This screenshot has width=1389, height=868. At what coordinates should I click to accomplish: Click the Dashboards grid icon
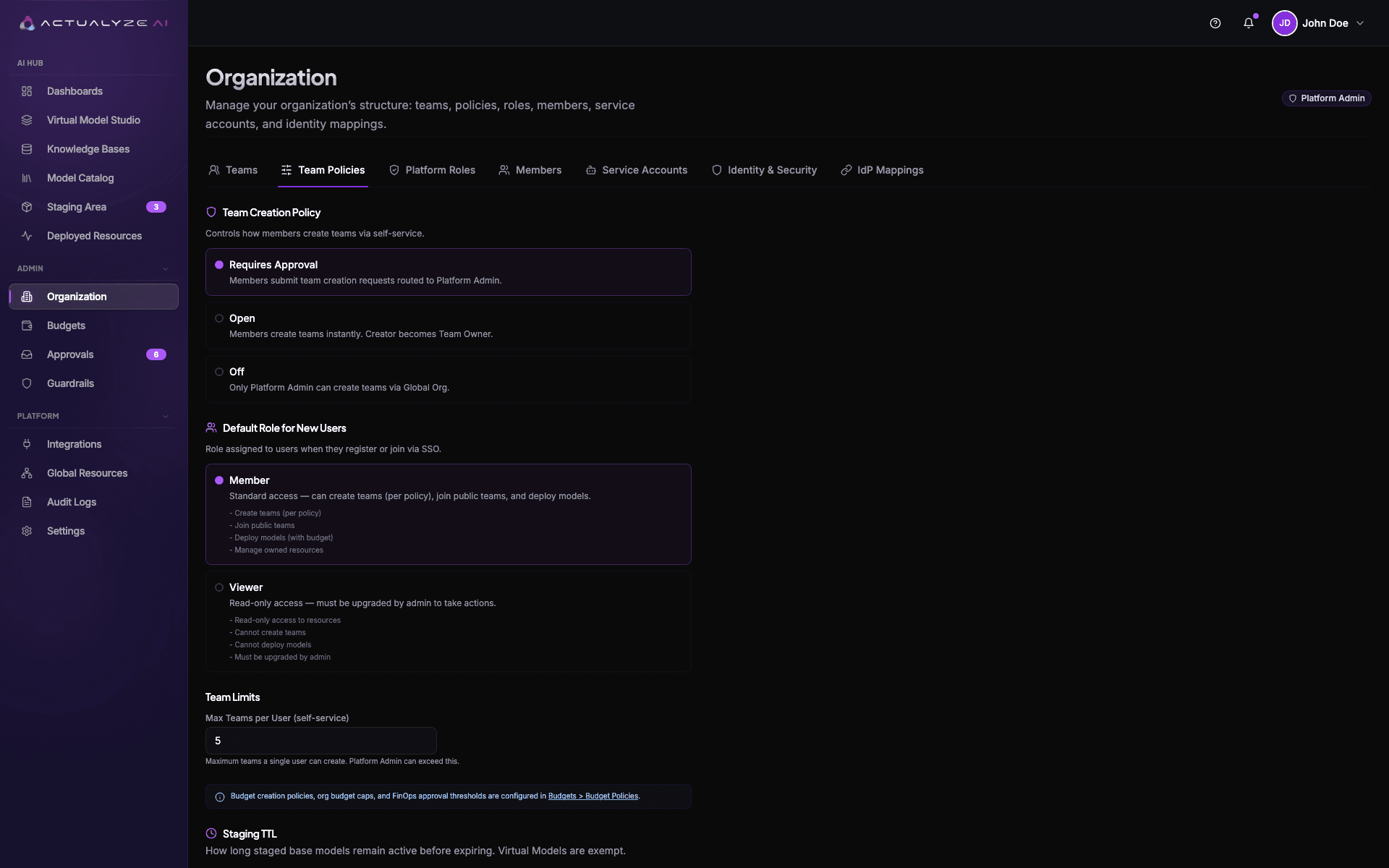[27, 91]
